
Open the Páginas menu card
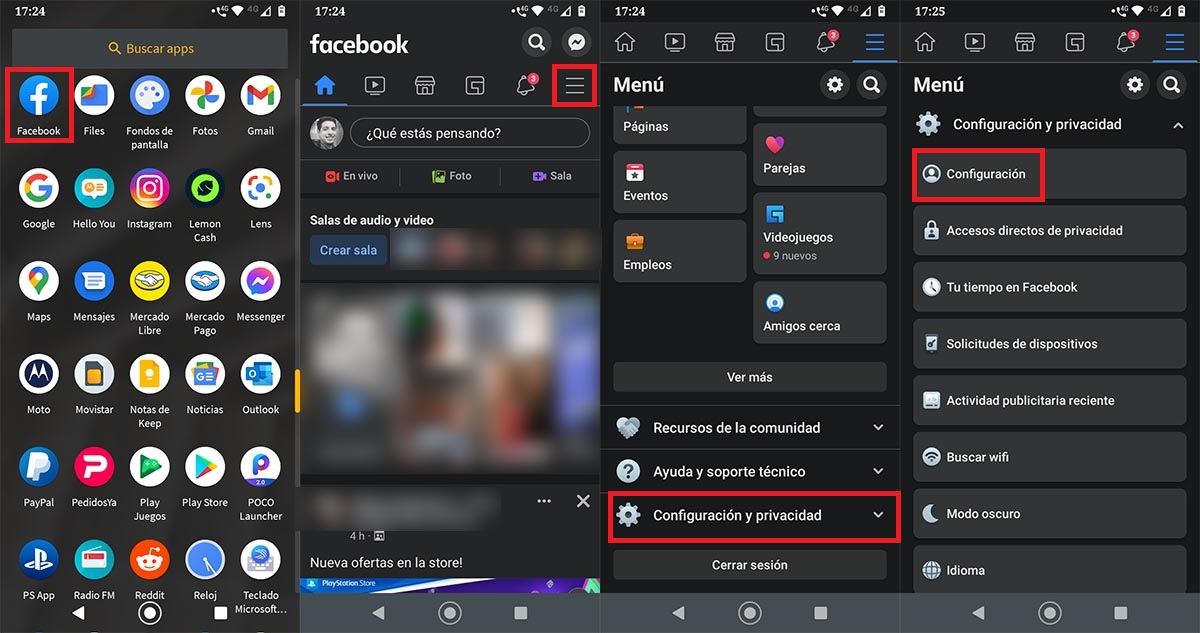(x=680, y=124)
